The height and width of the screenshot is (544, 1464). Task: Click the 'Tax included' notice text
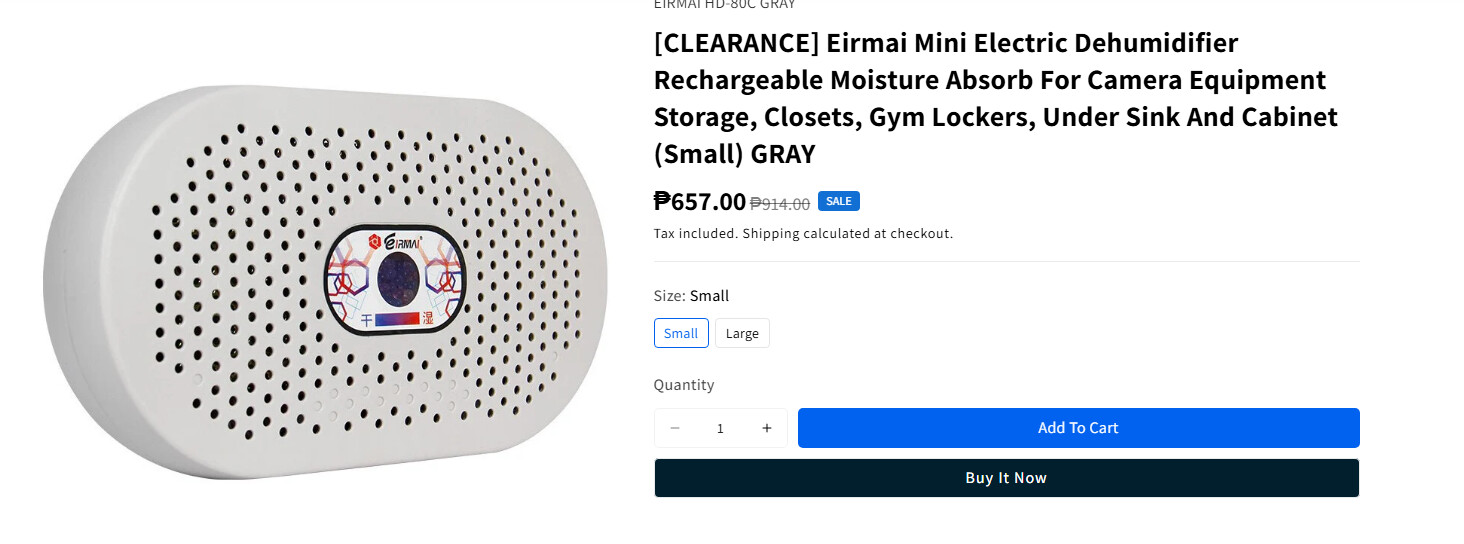click(x=695, y=234)
